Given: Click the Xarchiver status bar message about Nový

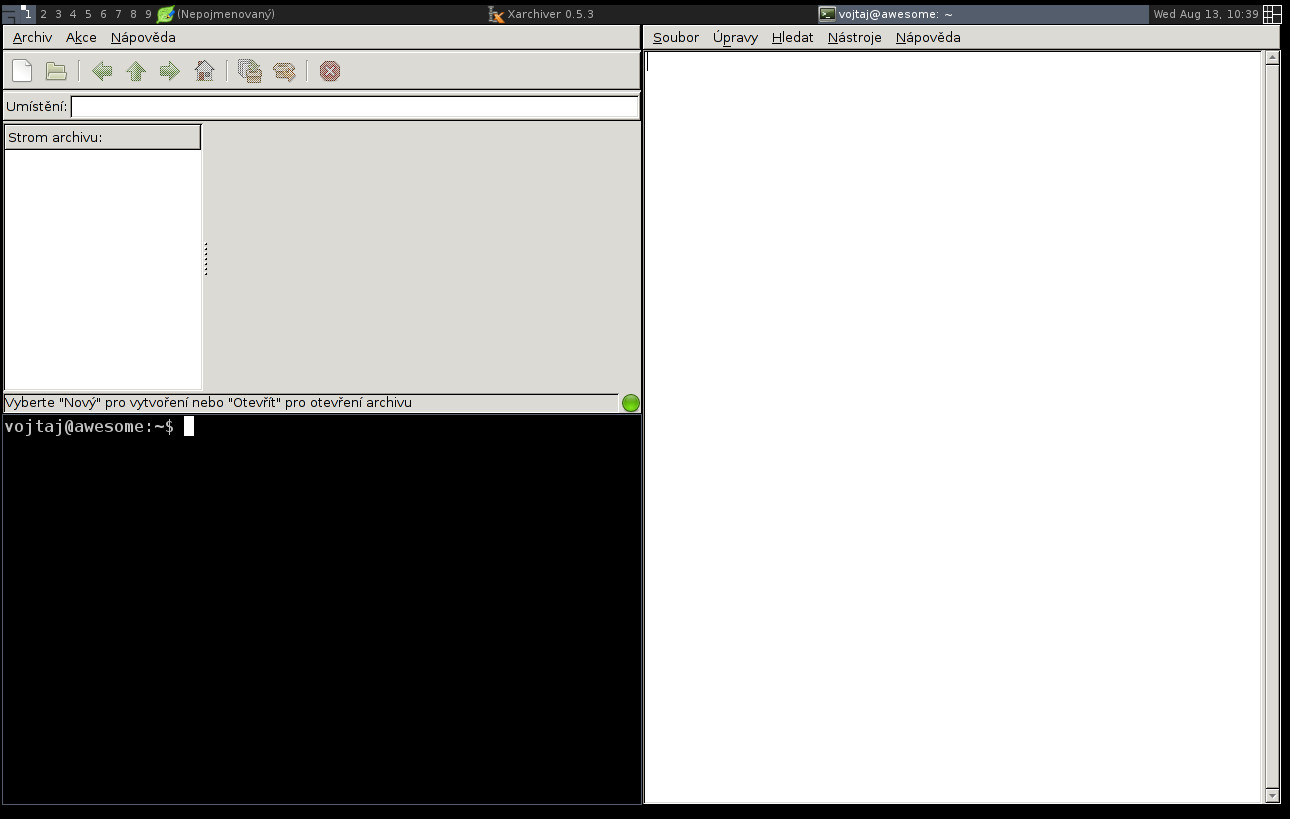Looking at the screenshot, I should 209,403.
